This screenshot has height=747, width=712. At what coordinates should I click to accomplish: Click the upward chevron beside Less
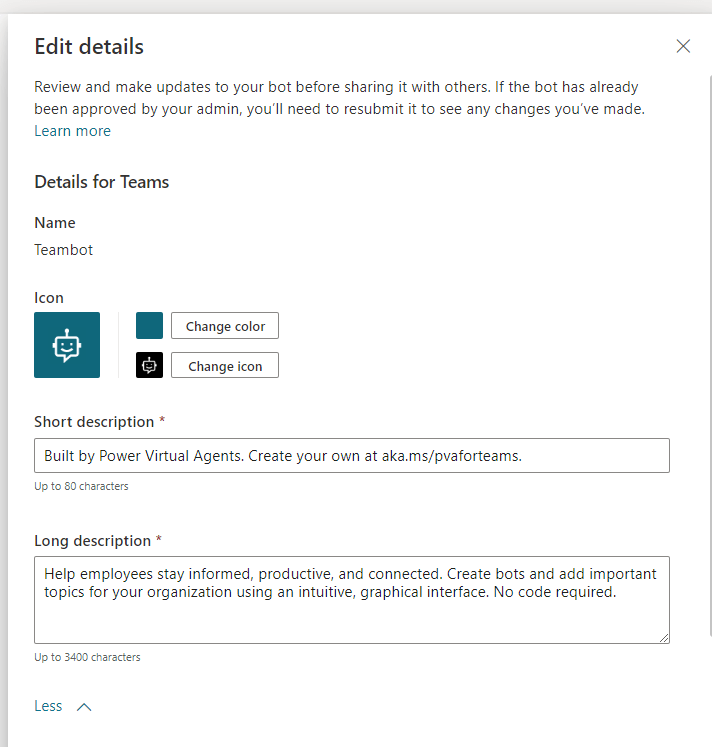click(x=84, y=707)
